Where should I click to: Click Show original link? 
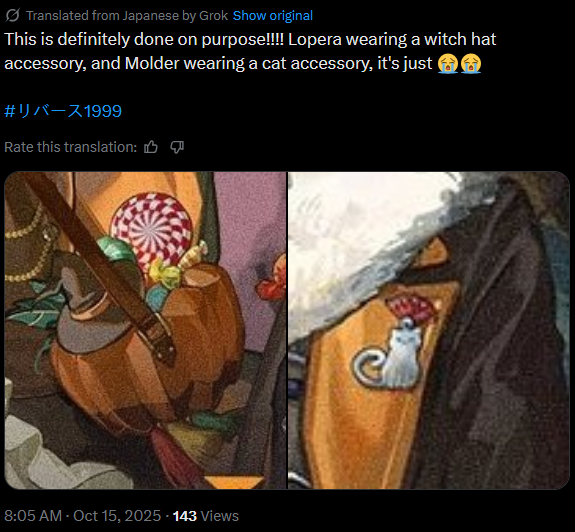click(x=273, y=15)
